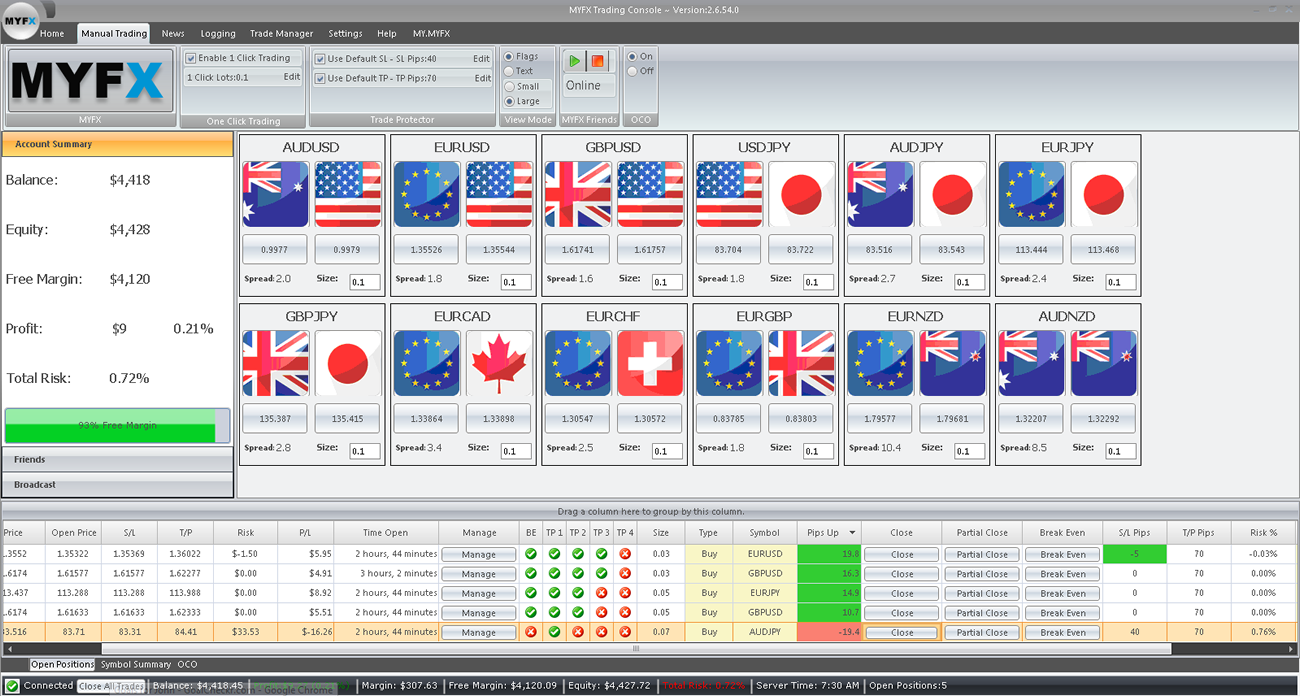This screenshot has width=1300, height=696.
Task: Click the AUDUSD ask price 0.9979 button
Action: tap(347, 249)
